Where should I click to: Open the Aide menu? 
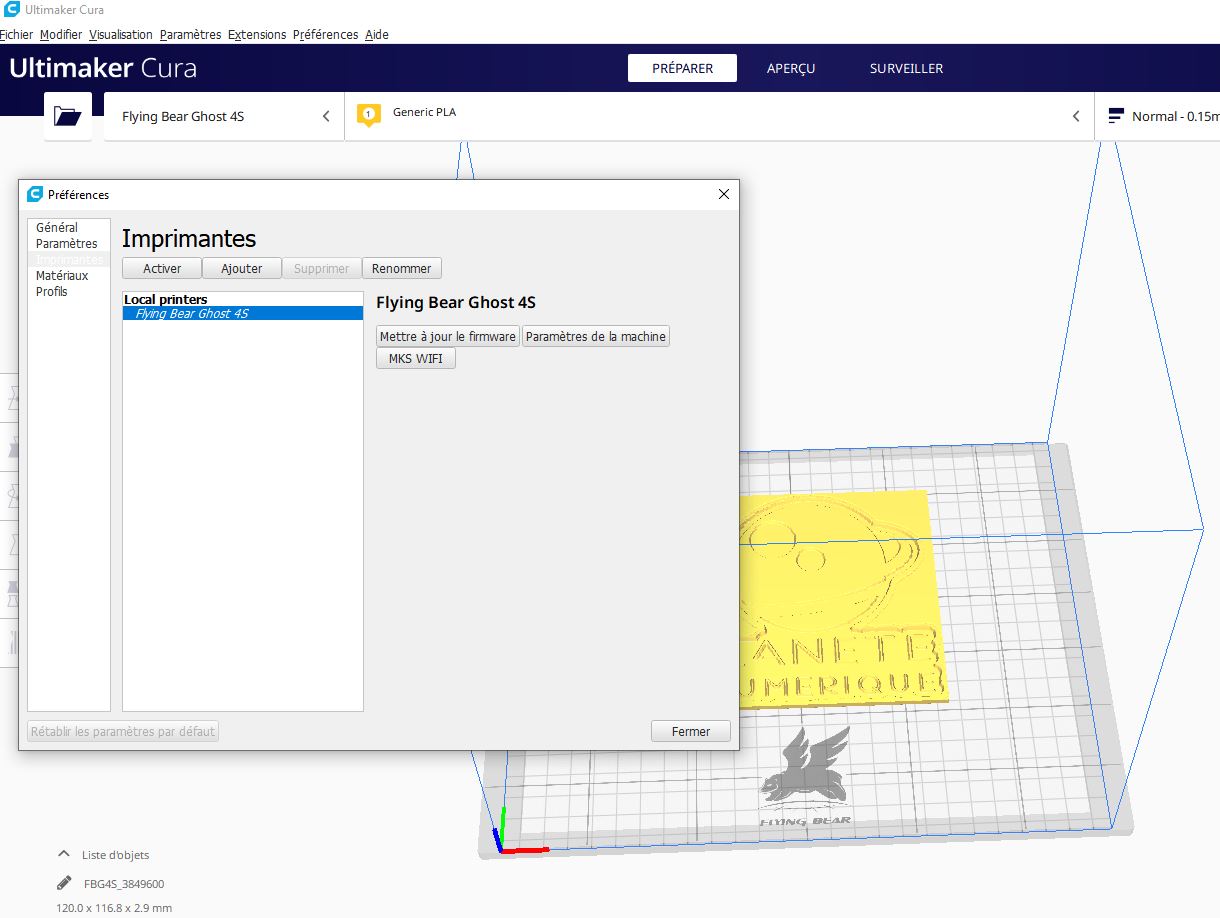(376, 34)
